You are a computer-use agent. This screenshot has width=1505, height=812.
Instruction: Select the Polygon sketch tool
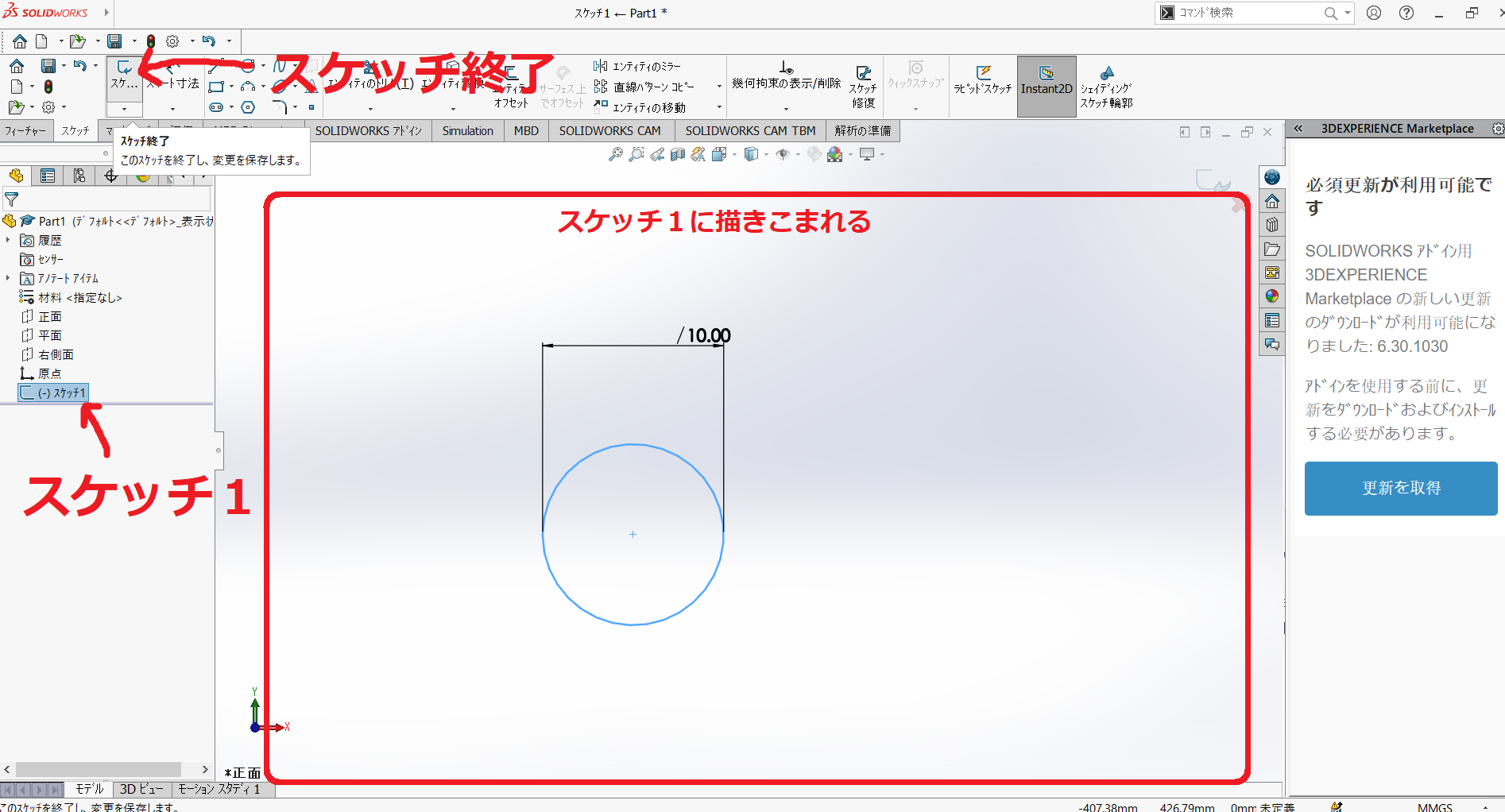pyautogui.click(x=248, y=107)
